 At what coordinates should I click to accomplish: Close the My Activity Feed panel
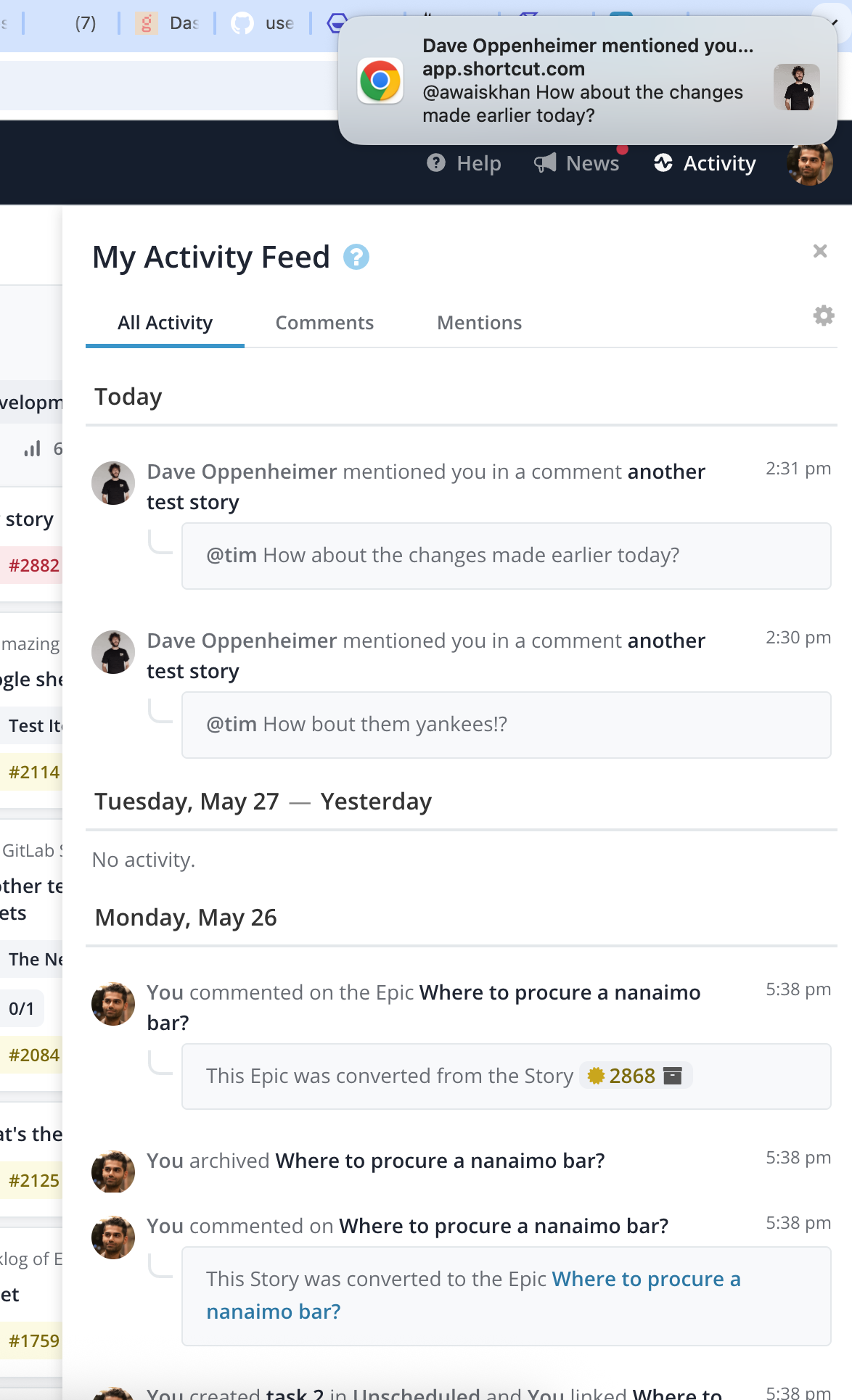[x=820, y=251]
